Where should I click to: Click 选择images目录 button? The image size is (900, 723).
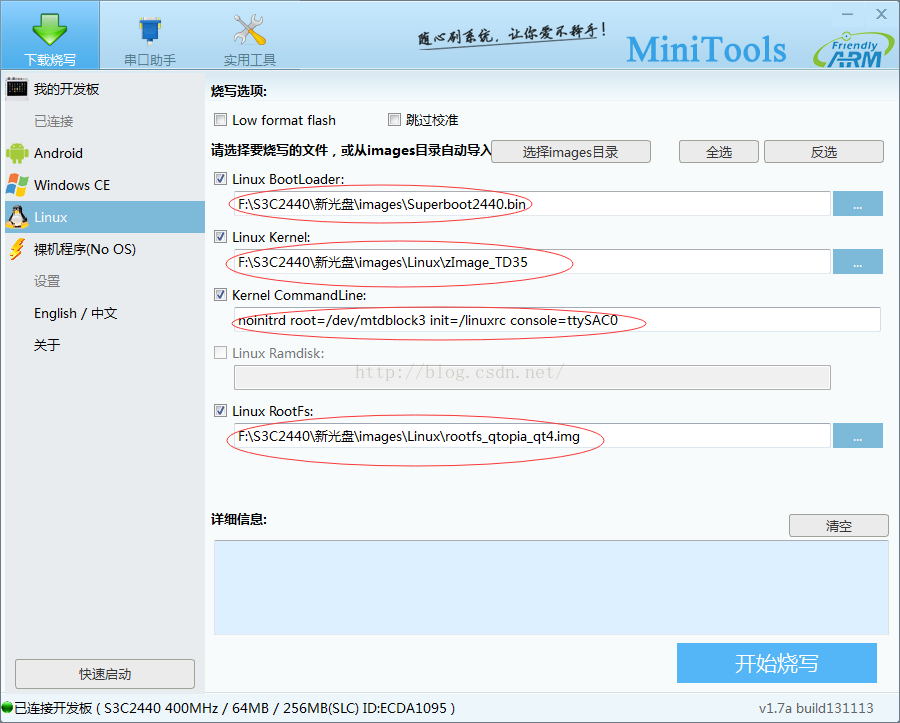[571, 151]
